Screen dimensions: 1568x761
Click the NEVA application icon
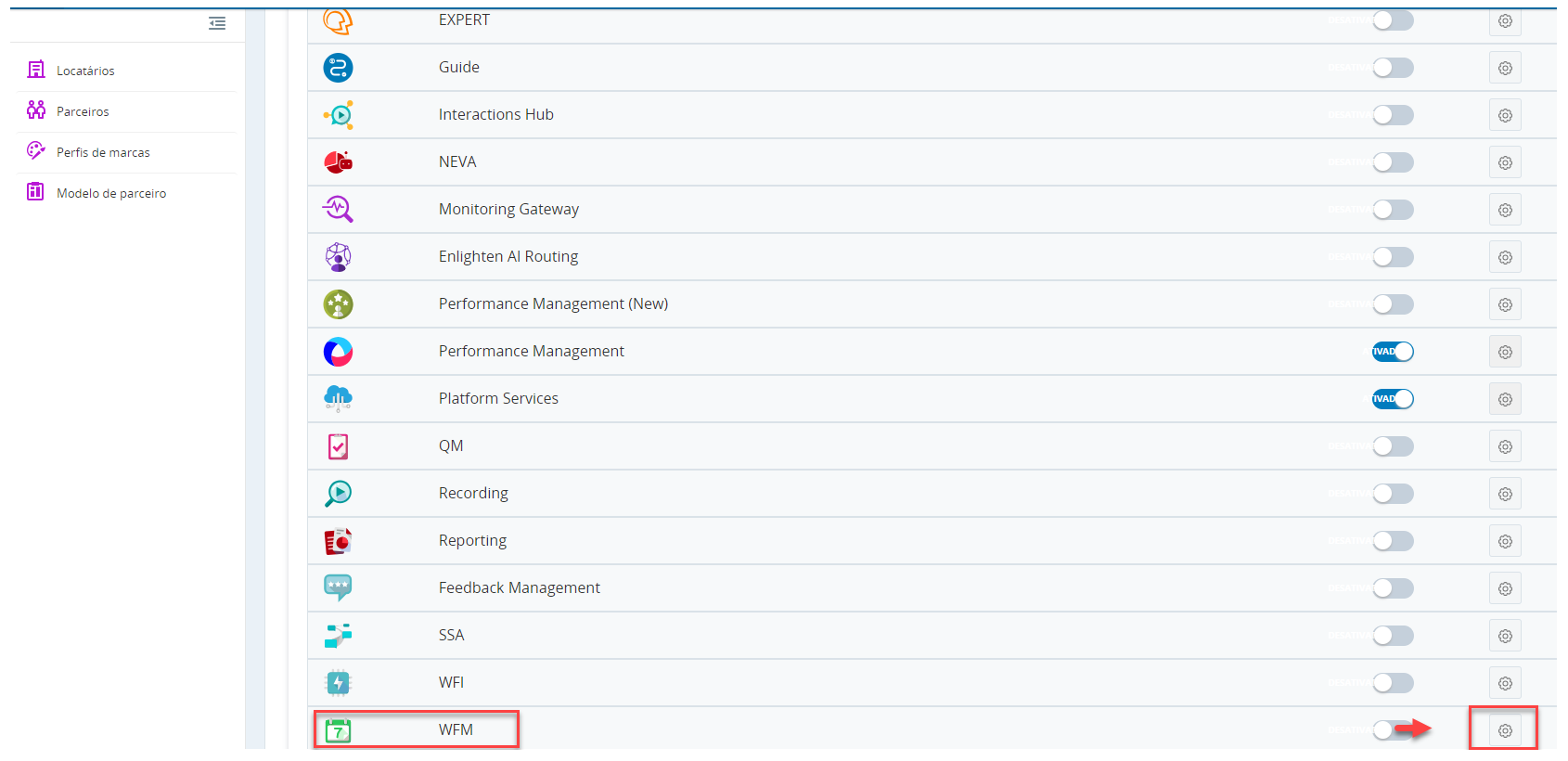tap(338, 162)
